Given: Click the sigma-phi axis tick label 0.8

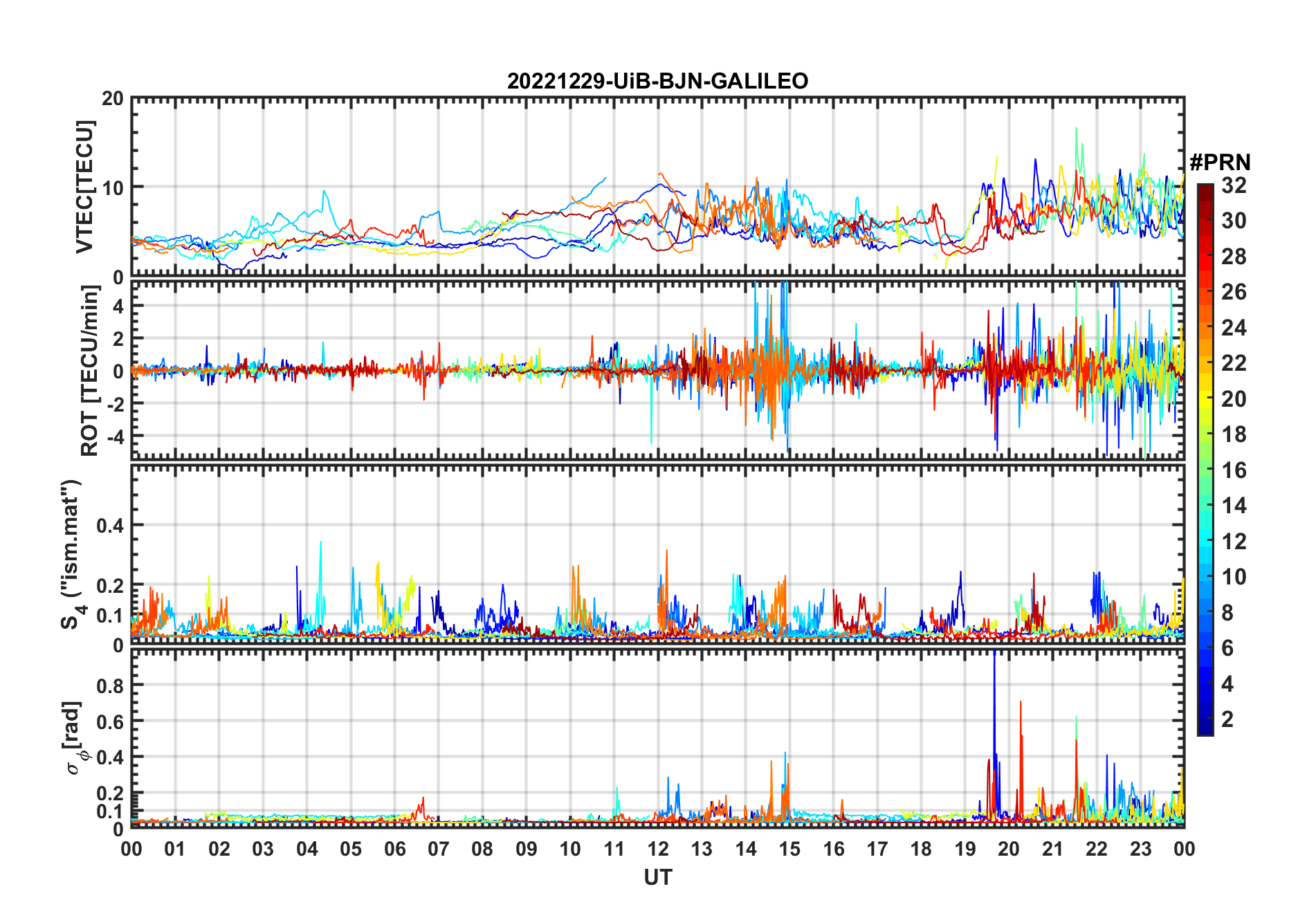Looking at the screenshot, I should 110,686.
